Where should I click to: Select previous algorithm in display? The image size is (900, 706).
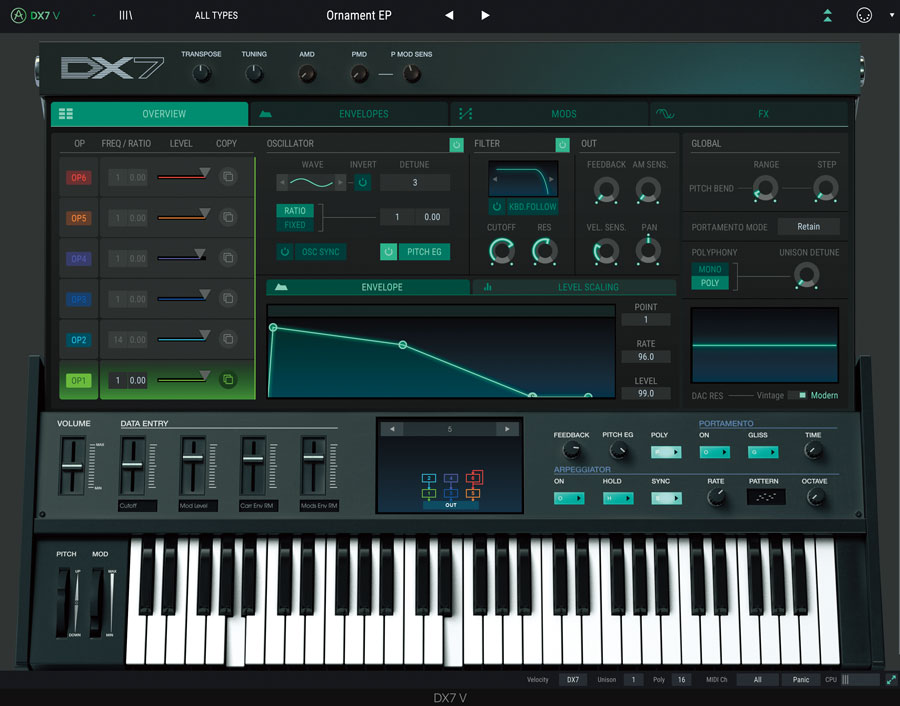pos(392,429)
